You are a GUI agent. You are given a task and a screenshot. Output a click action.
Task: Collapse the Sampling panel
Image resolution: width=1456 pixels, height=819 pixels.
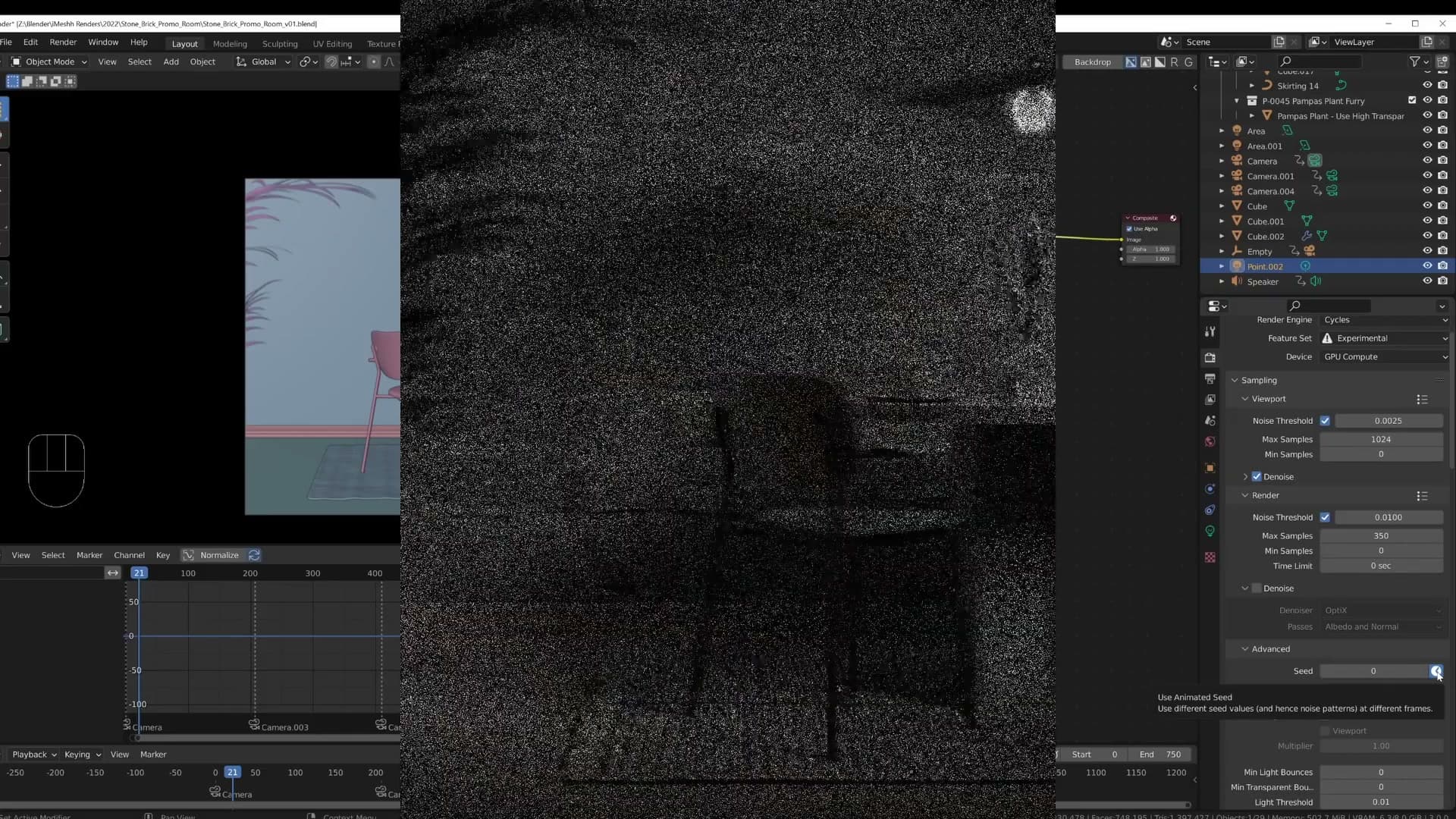tap(1235, 380)
